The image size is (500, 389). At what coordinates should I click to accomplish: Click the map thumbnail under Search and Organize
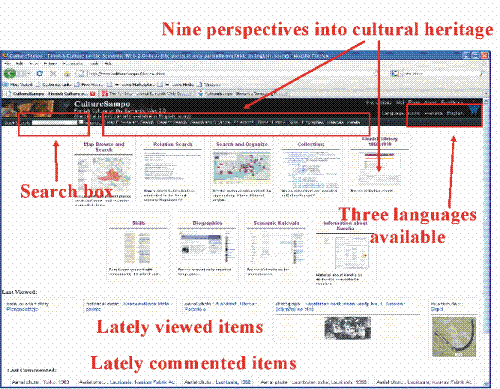[x=242, y=168]
